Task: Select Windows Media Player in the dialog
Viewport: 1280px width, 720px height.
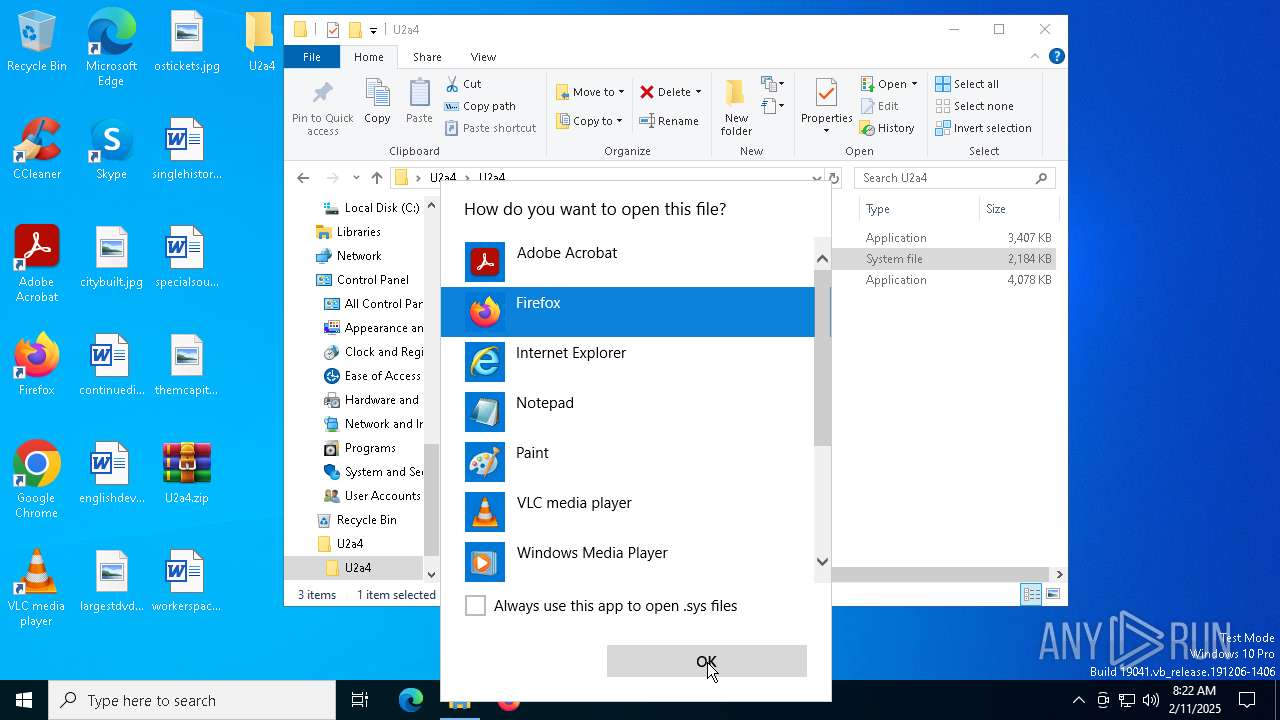Action: coord(628,562)
